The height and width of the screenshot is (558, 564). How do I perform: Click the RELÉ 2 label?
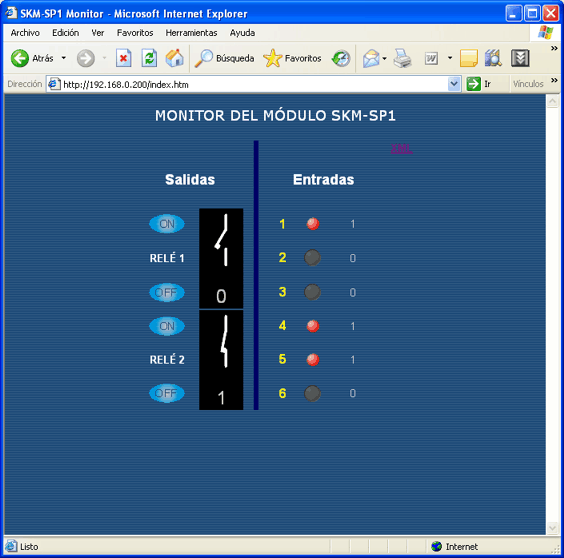tap(167, 359)
